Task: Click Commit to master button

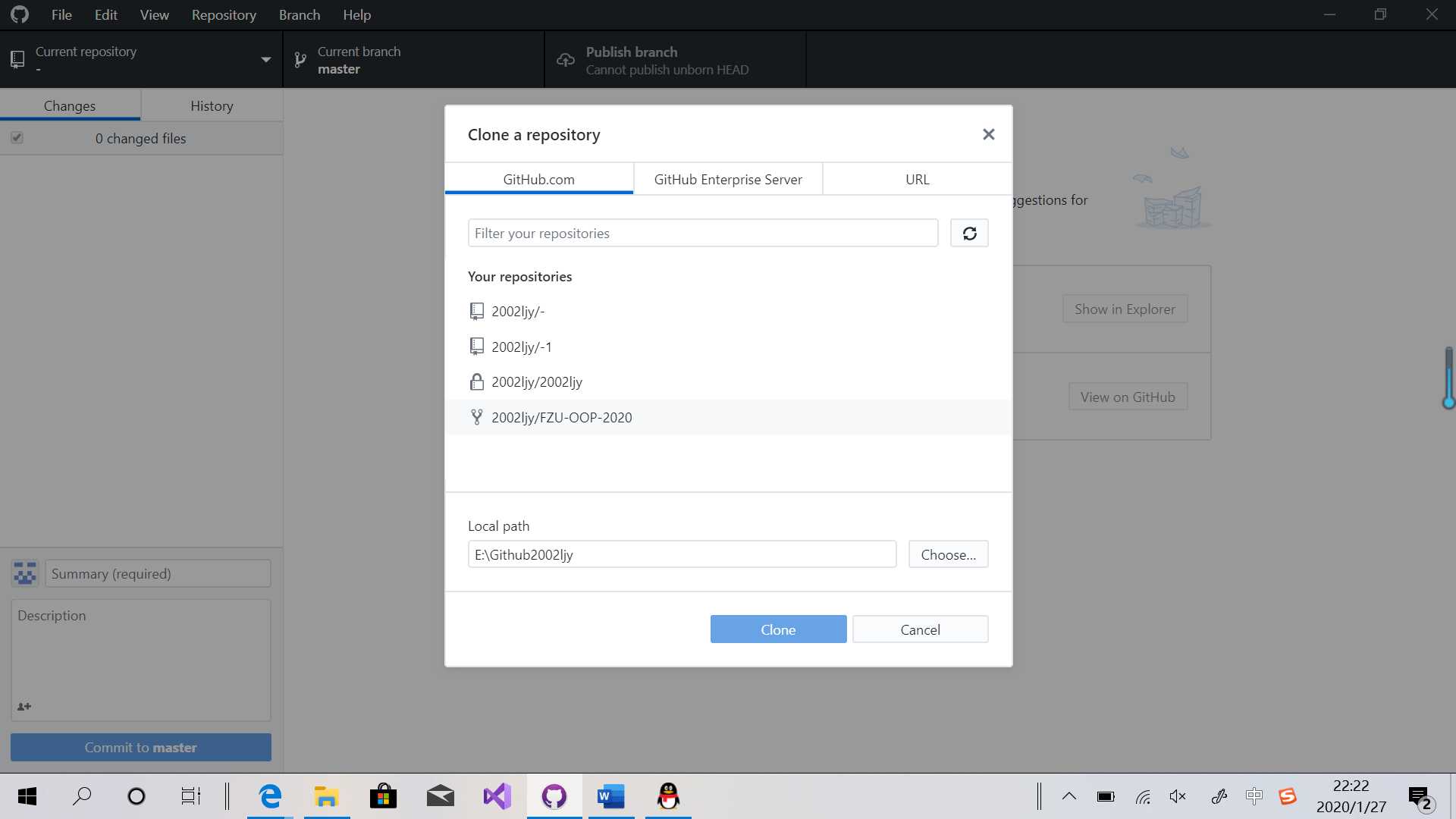Action: 141,747
